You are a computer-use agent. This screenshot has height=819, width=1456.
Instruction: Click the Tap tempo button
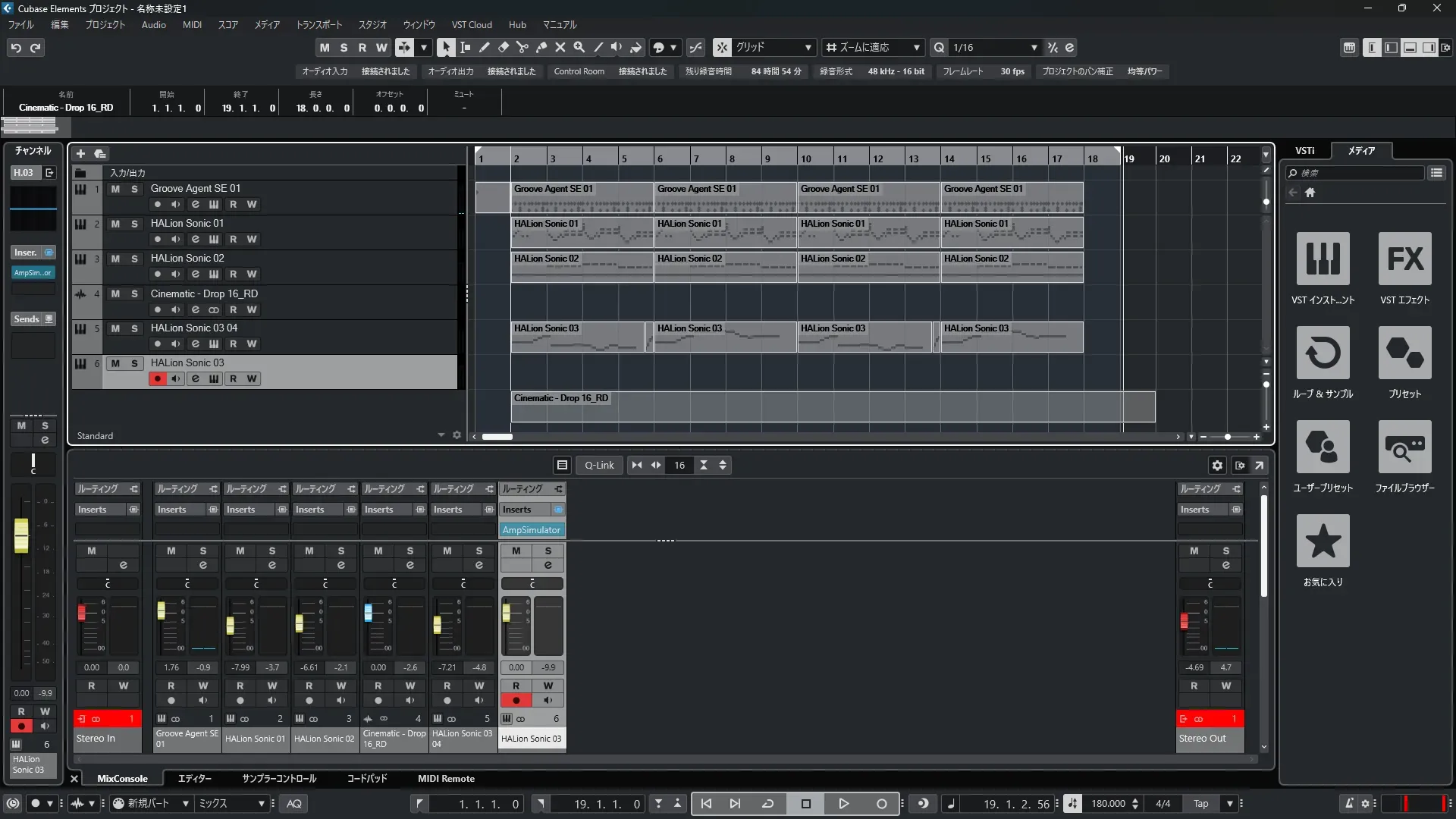(x=1200, y=804)
